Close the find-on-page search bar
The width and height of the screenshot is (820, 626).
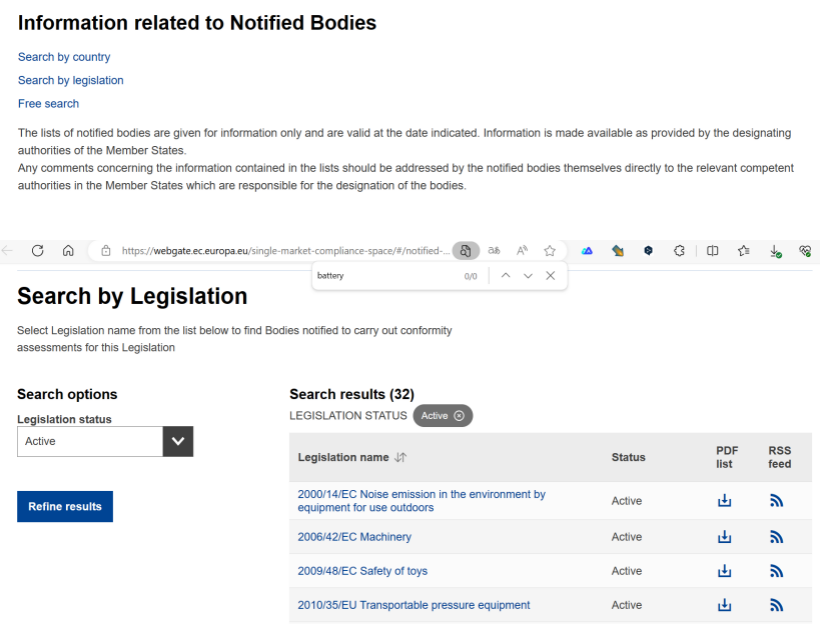tap(550, 276)
